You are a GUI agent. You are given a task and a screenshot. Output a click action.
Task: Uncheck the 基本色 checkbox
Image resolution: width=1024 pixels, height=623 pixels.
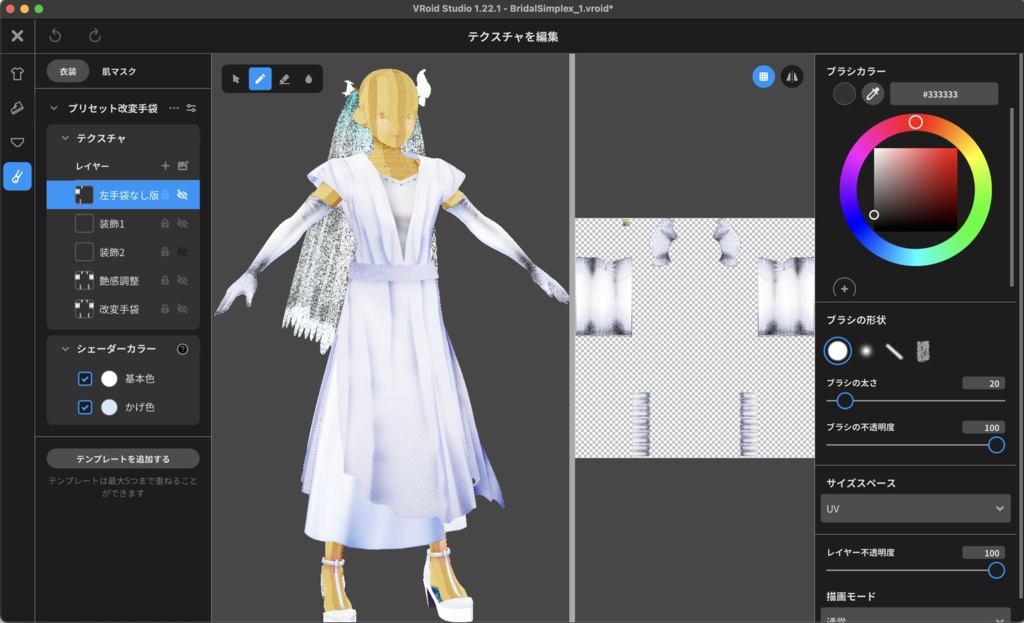[85, 379]
